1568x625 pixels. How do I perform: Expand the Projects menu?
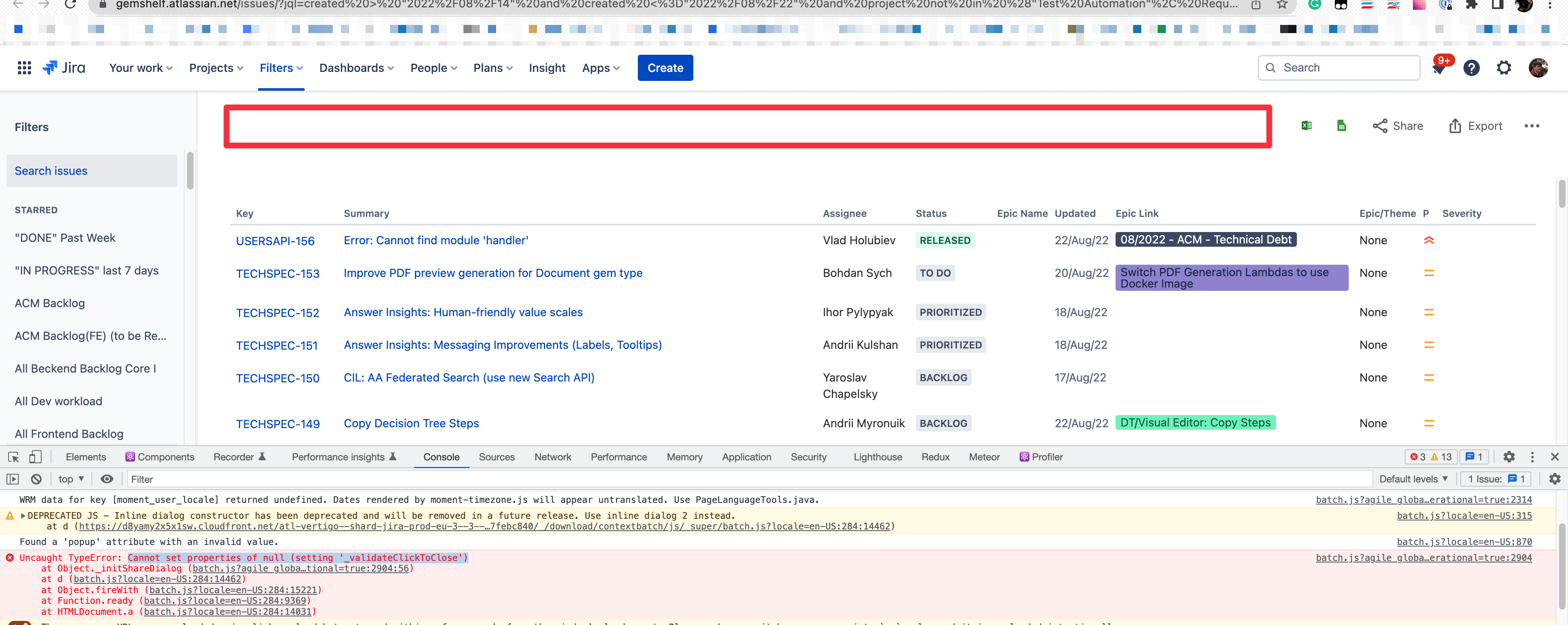tap(215, 68)
